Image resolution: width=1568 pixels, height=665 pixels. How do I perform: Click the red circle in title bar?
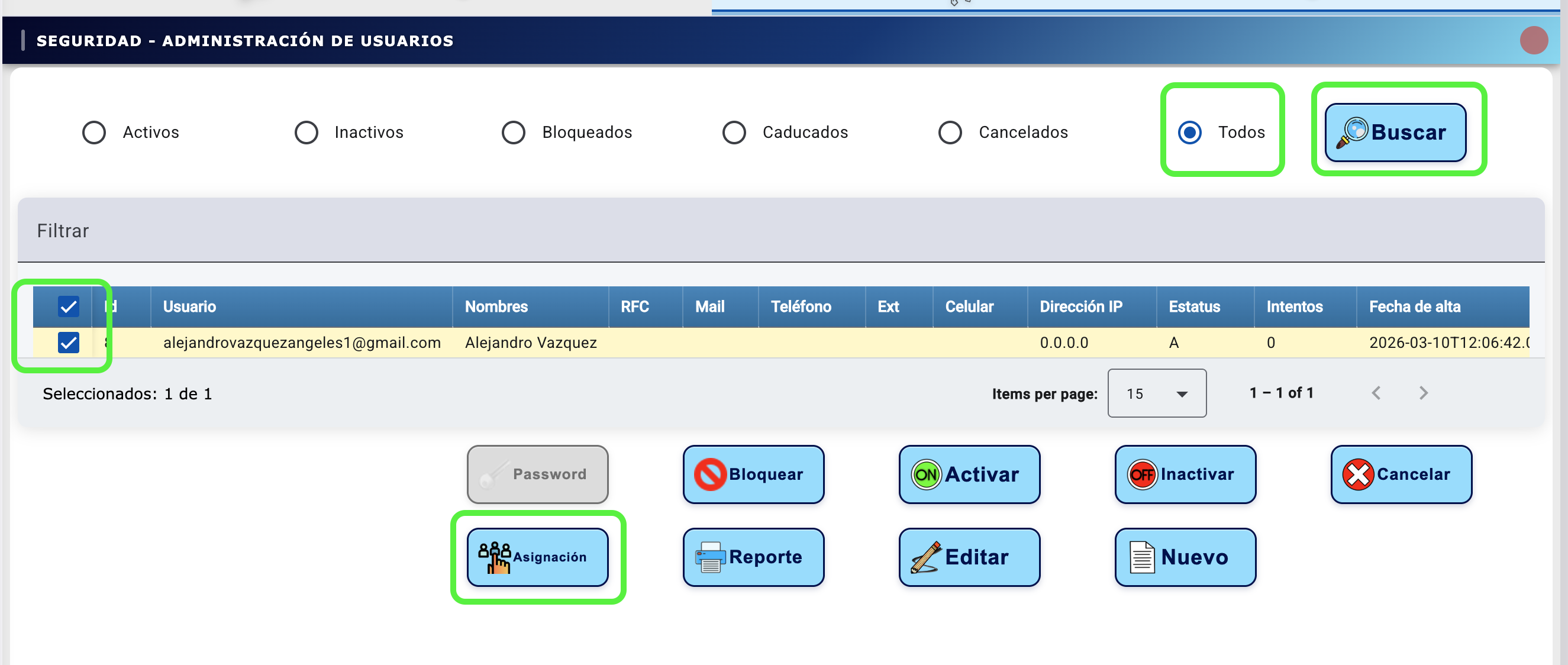coord(1532,40)
